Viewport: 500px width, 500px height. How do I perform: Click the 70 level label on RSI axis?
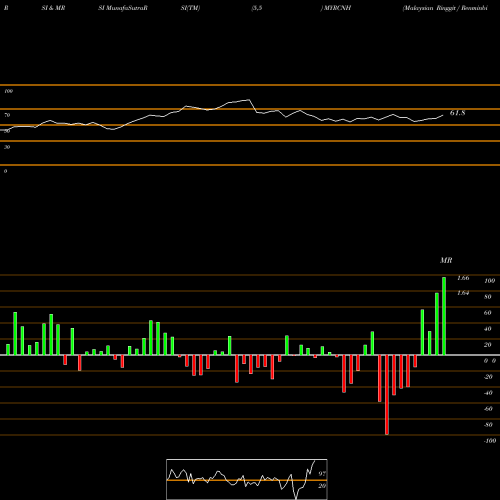(7, 115)
